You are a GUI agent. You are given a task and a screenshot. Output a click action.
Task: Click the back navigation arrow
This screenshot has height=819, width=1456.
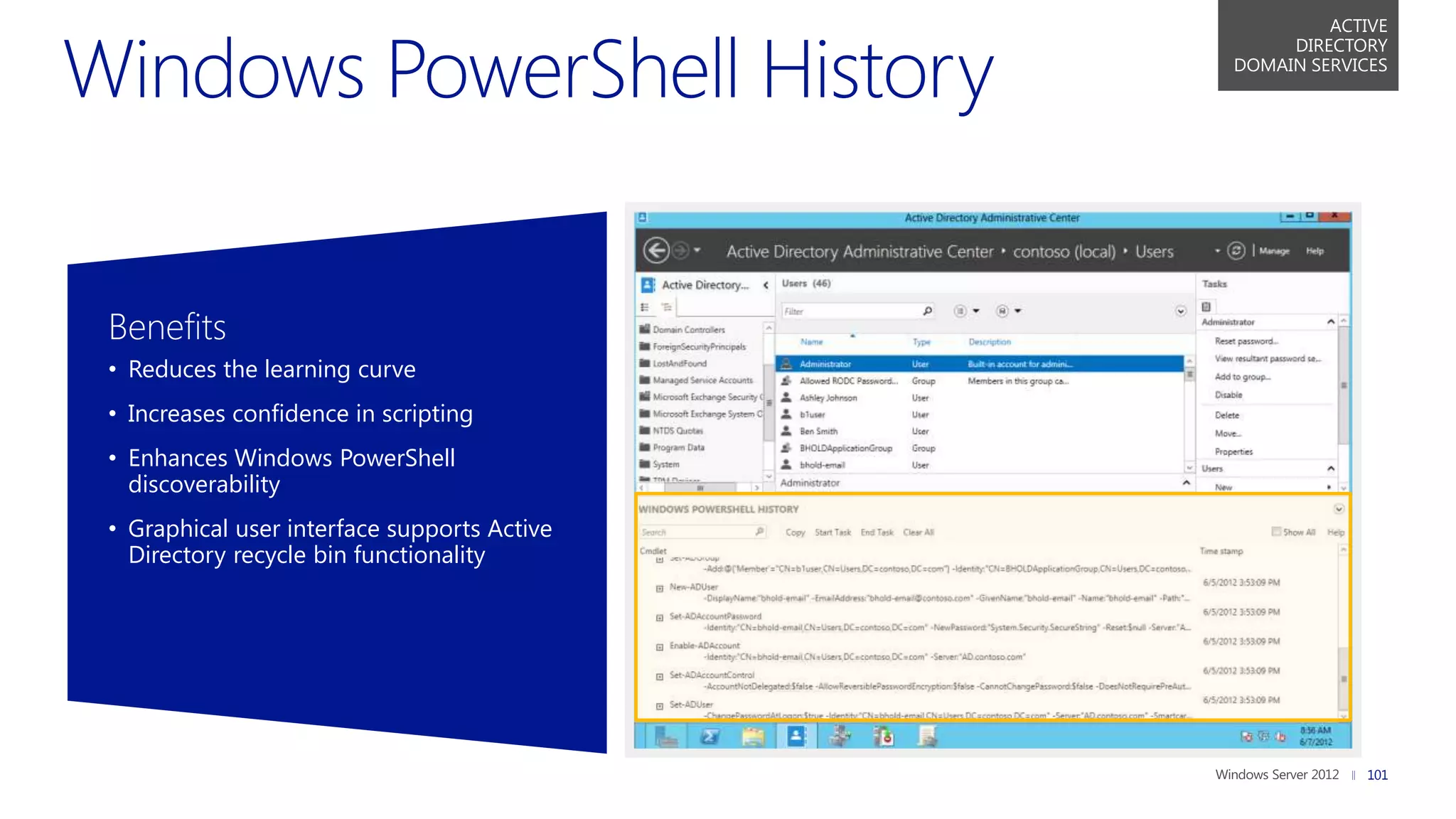coord(655,250)
